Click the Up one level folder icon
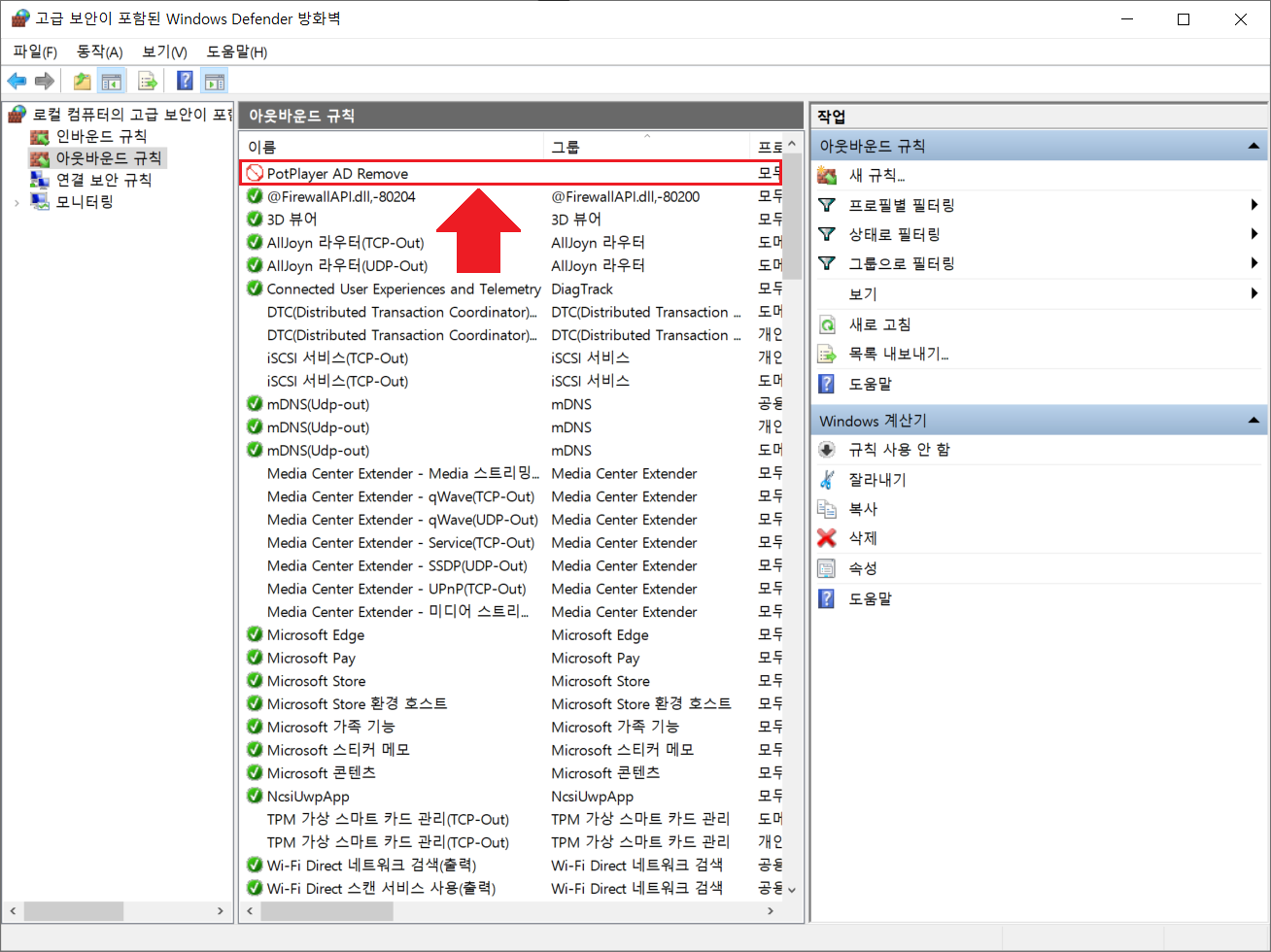Screen dimensions: 1271x952 coord(83,82)
